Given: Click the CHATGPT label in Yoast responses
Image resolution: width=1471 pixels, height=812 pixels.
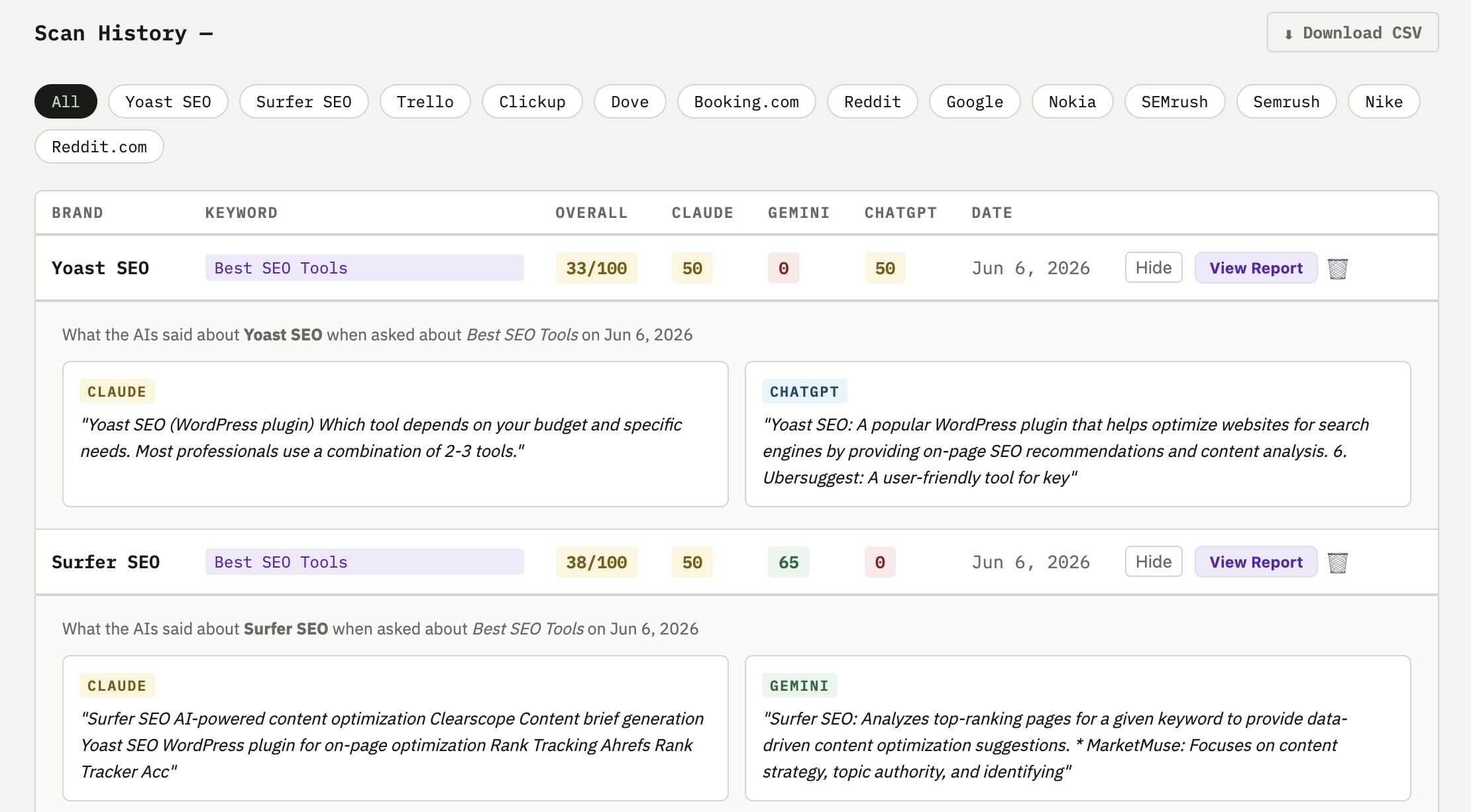Looking at the screenshot, I should point(804,391).
